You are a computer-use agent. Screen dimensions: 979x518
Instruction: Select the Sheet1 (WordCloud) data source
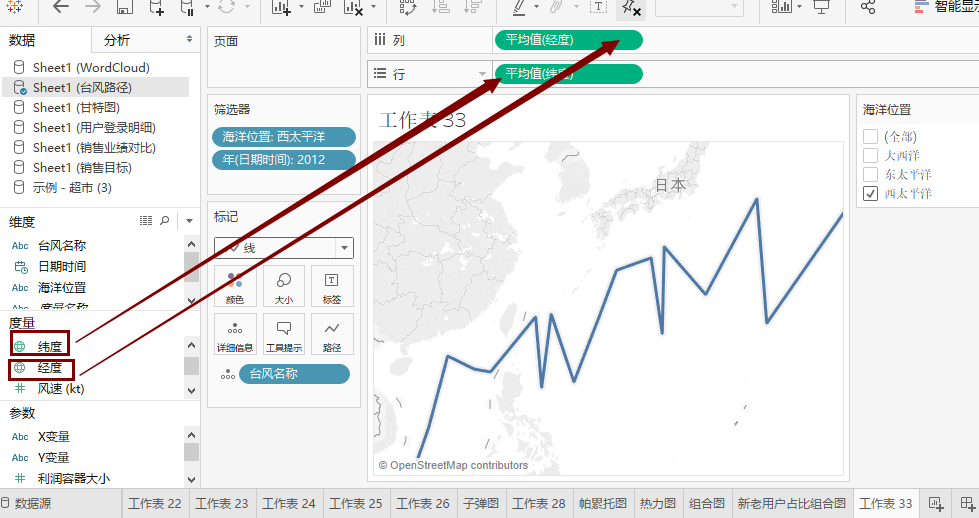coord(91,67)
